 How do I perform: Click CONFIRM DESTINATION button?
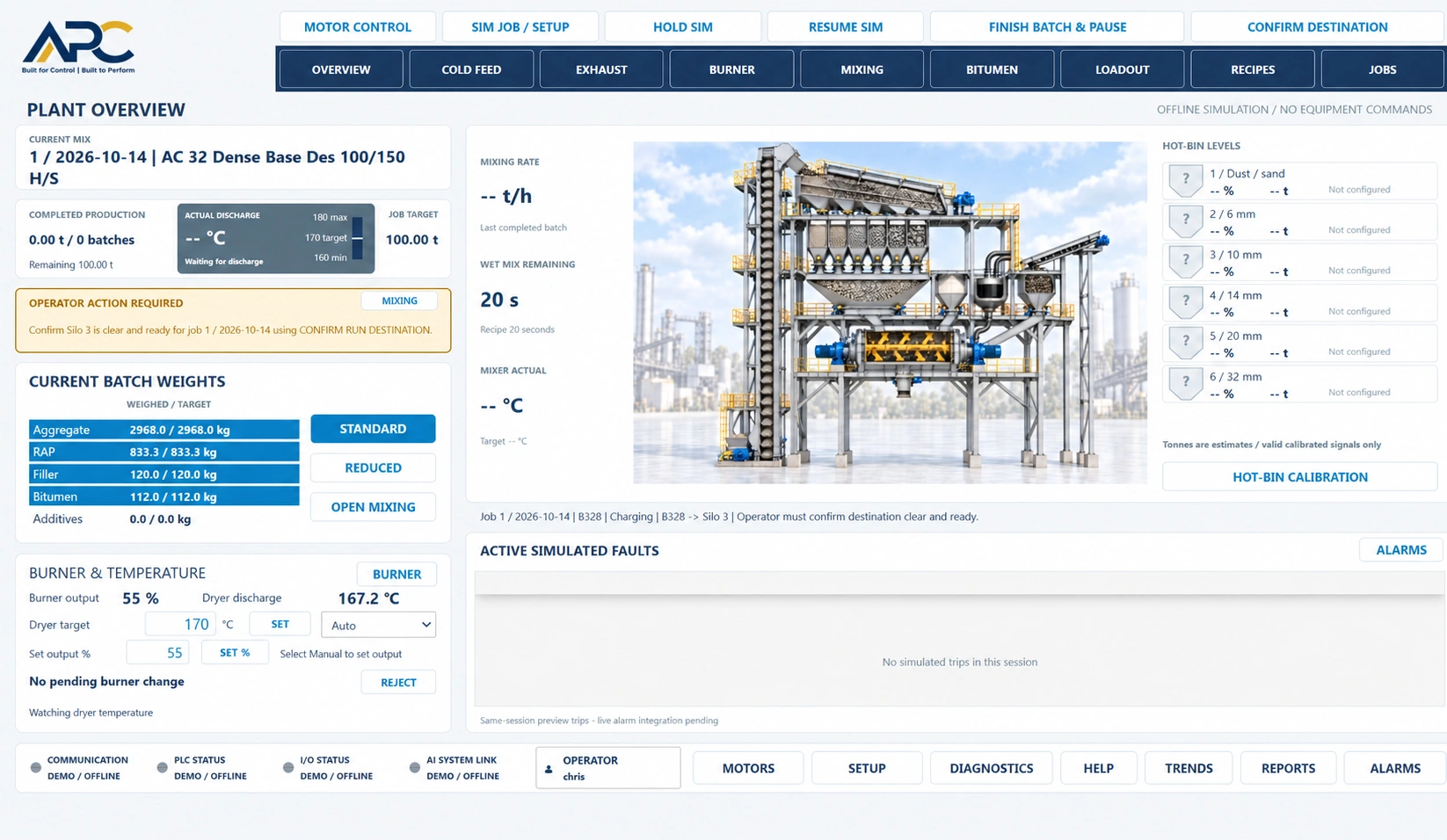1318,26
